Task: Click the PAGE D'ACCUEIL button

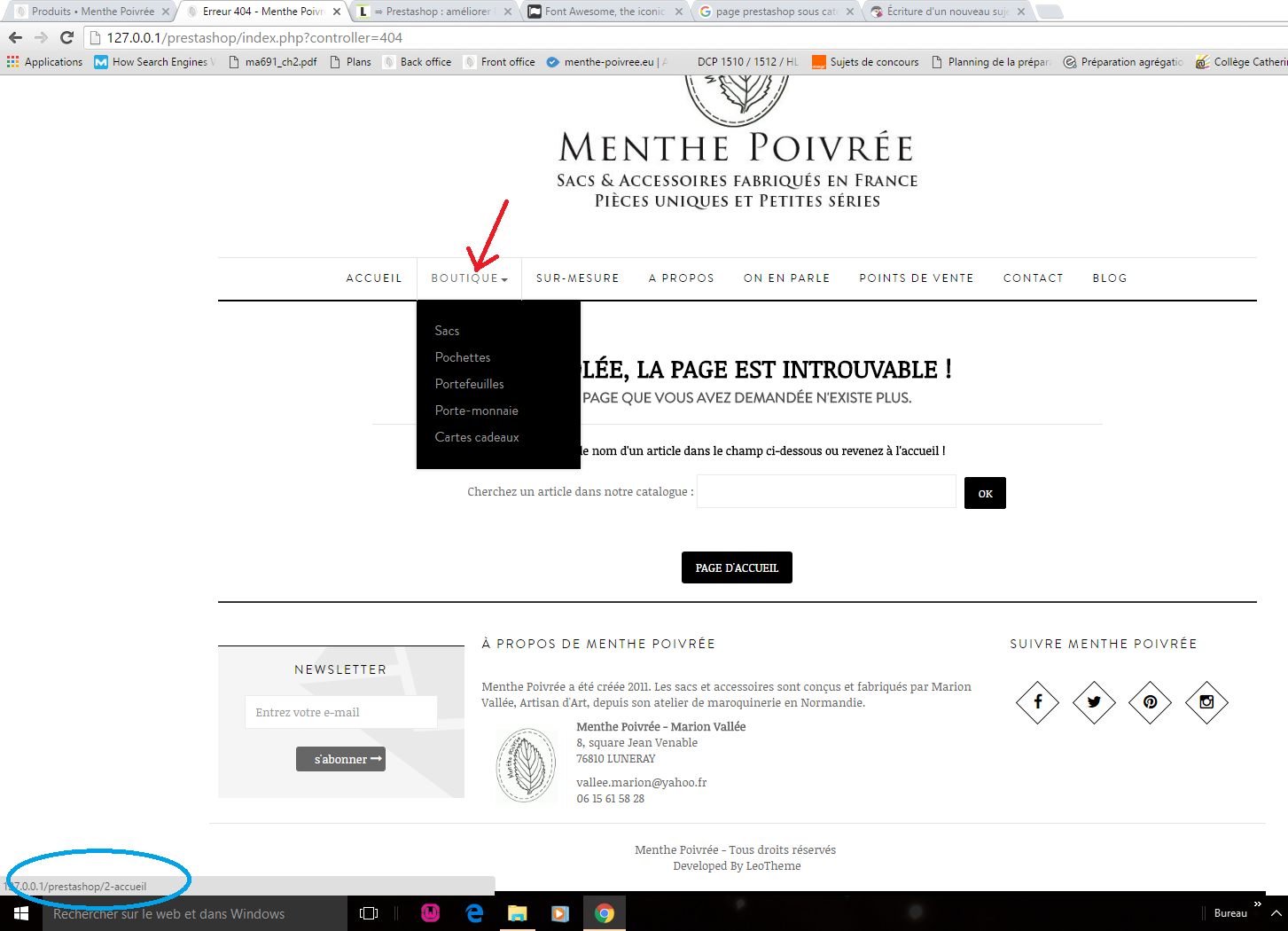Action: [x=737, y=567]
